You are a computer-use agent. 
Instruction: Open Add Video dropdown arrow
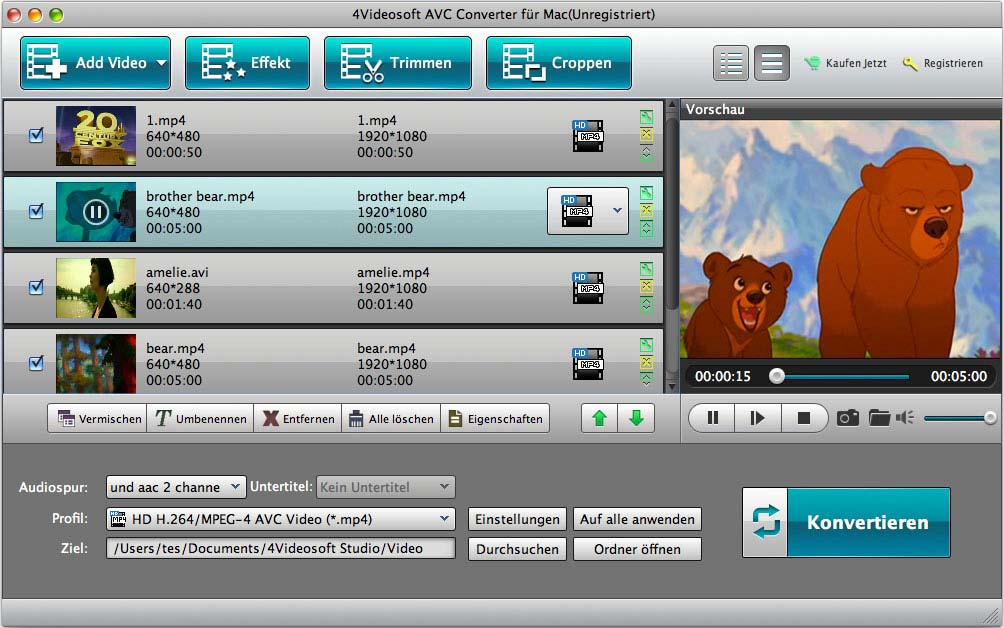click(x=160, y=63)
